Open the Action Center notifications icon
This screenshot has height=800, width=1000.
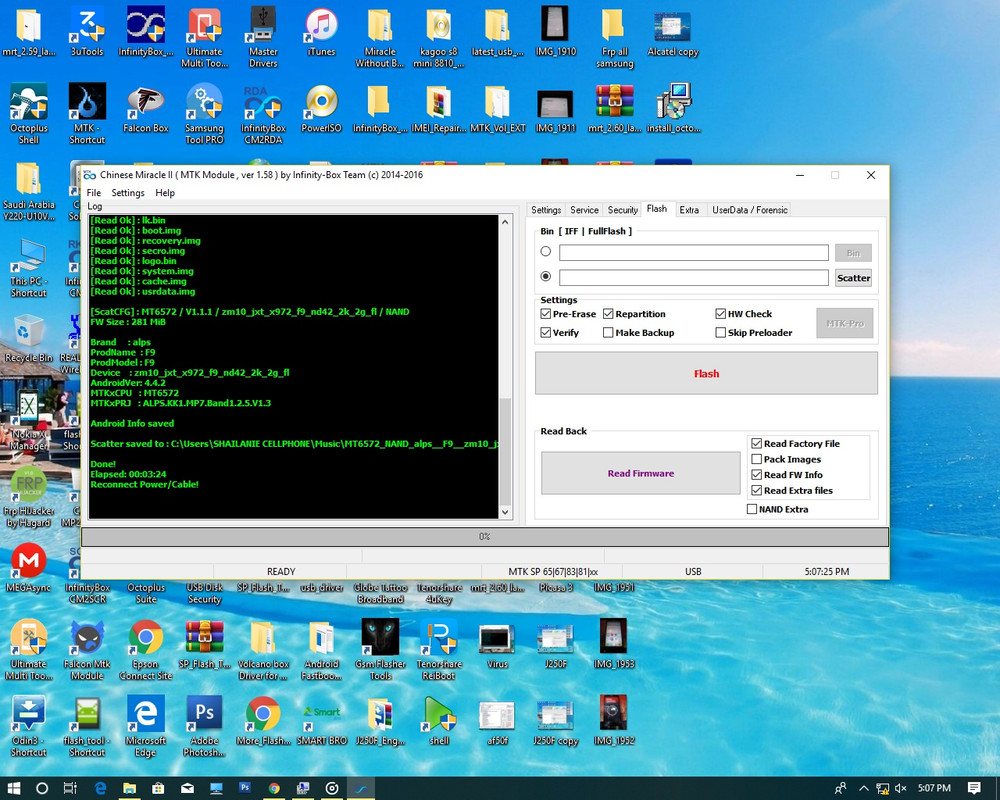pos(974,788)
